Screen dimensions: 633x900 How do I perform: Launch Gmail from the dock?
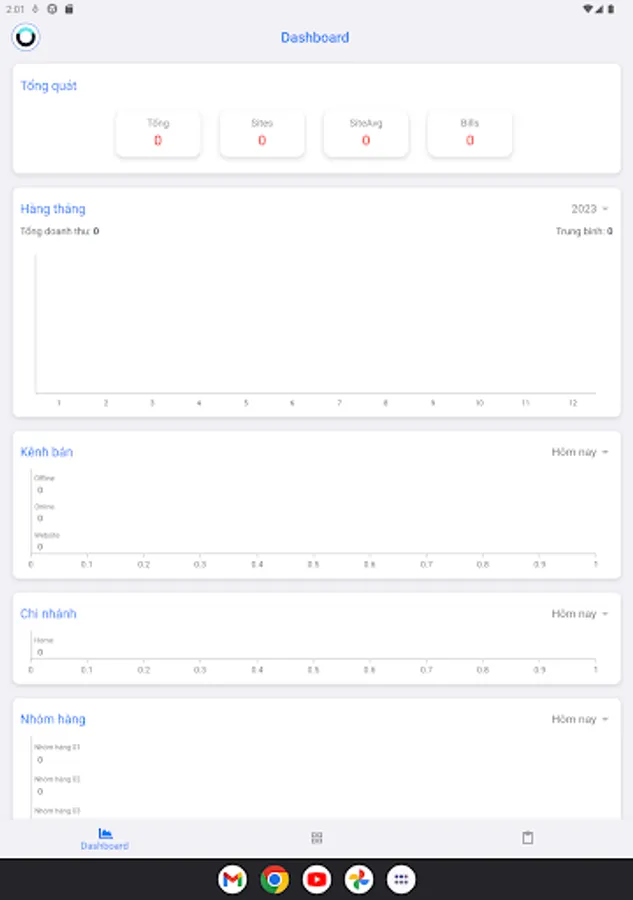[232, 879]
